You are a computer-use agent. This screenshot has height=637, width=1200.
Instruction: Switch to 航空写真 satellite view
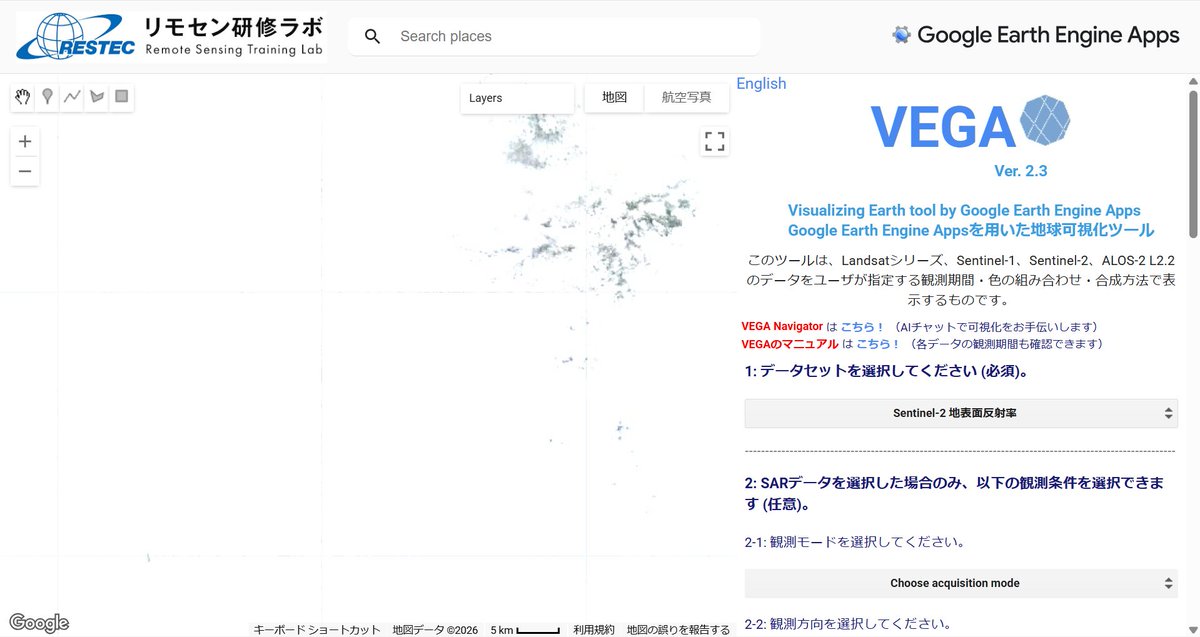click(686, 98)
